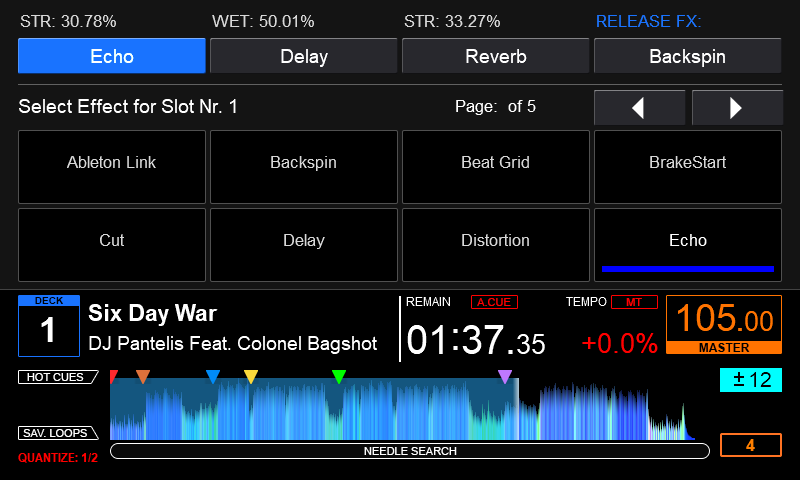Image resolution: width=800 pixels, height=480 pixels.
Task: Click the track waveform overview
Action: (403, 409)
